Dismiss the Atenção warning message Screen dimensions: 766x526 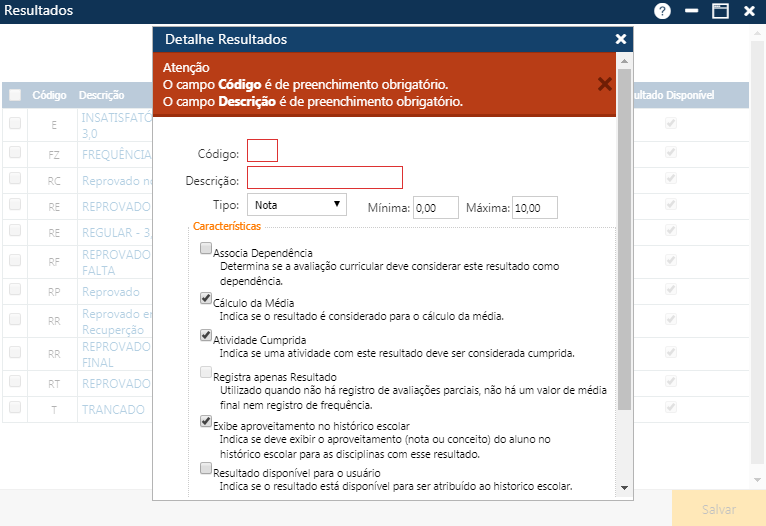click(x=604, y=84)
